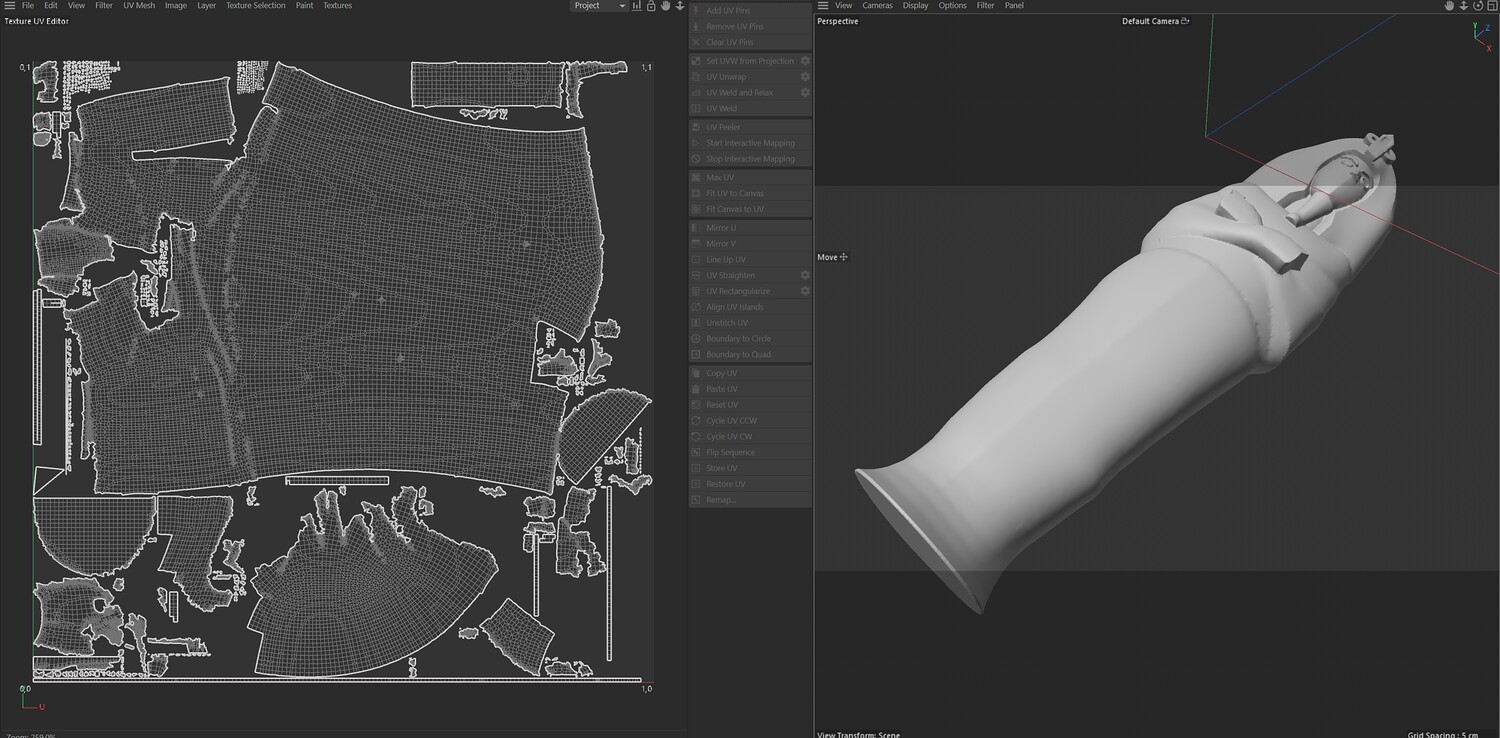This screenshot has width=1500, height=738.
Task: Select the hand pan icon in UV editor header
Action: pyautogui.click(x=666, y=6)
